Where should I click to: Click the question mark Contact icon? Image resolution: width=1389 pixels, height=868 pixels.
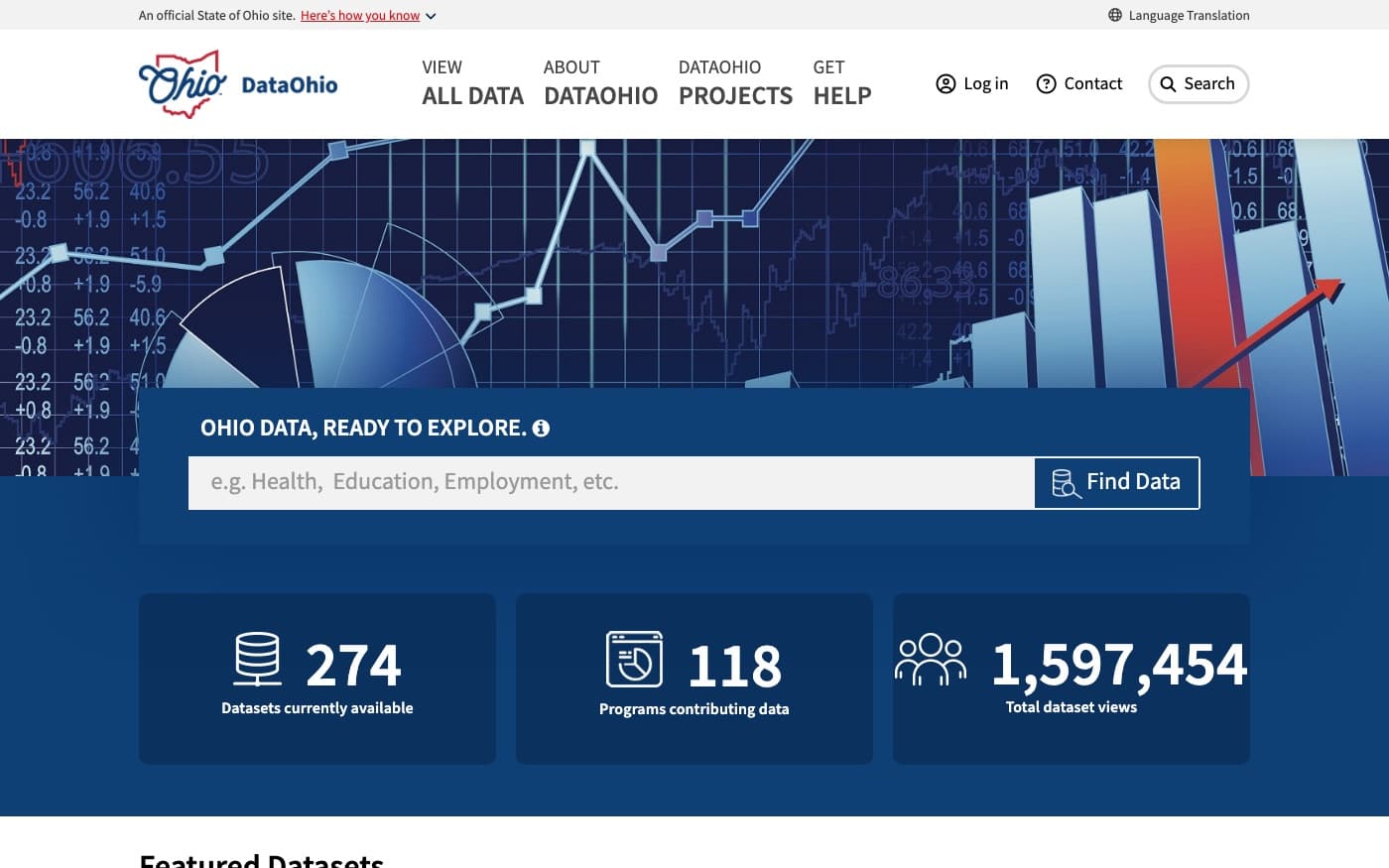(1046, 84)
